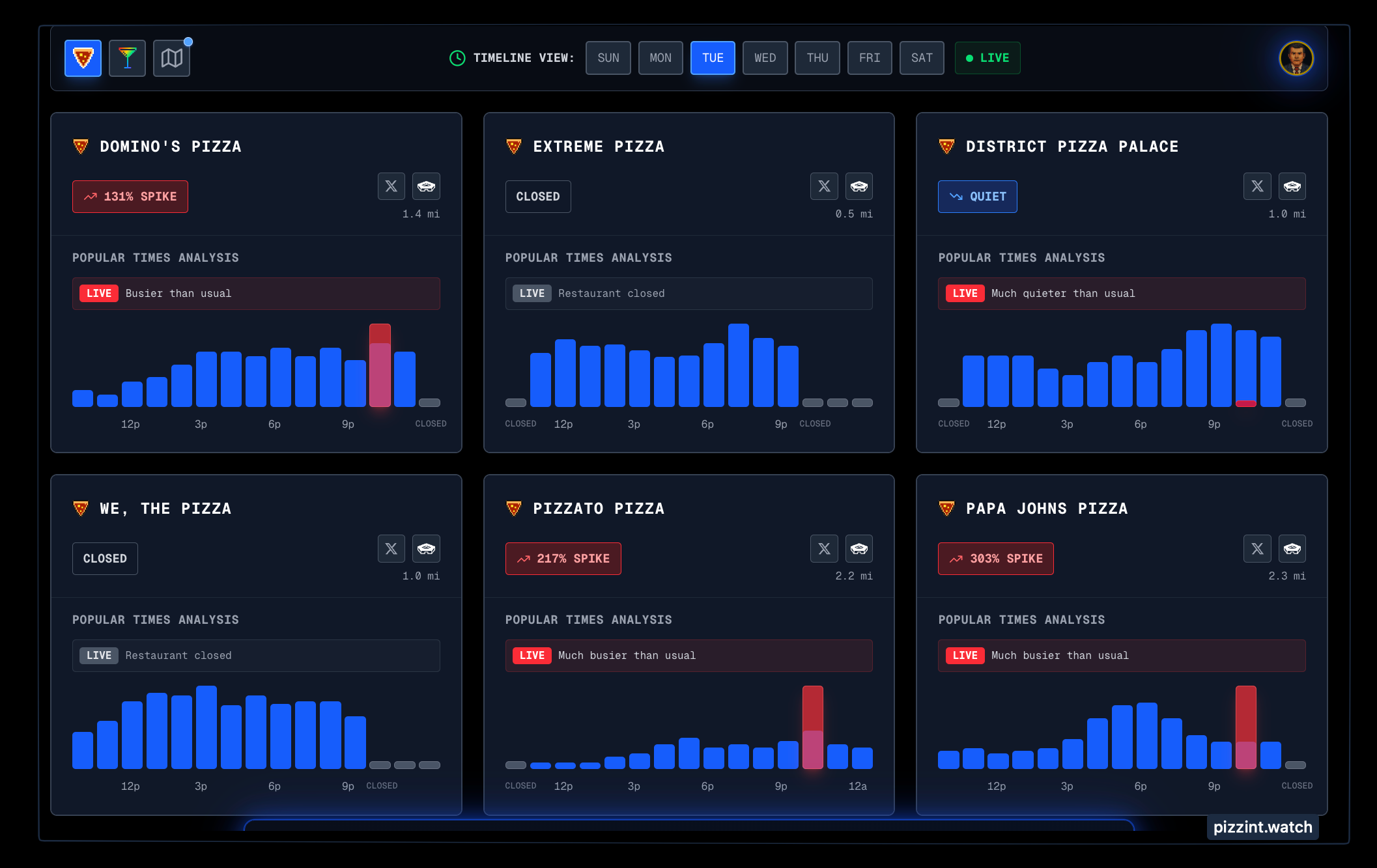Screen dimensions: 1377x868
Task: Open Extreme Pizza X search icon
Action: click(824, 186)
